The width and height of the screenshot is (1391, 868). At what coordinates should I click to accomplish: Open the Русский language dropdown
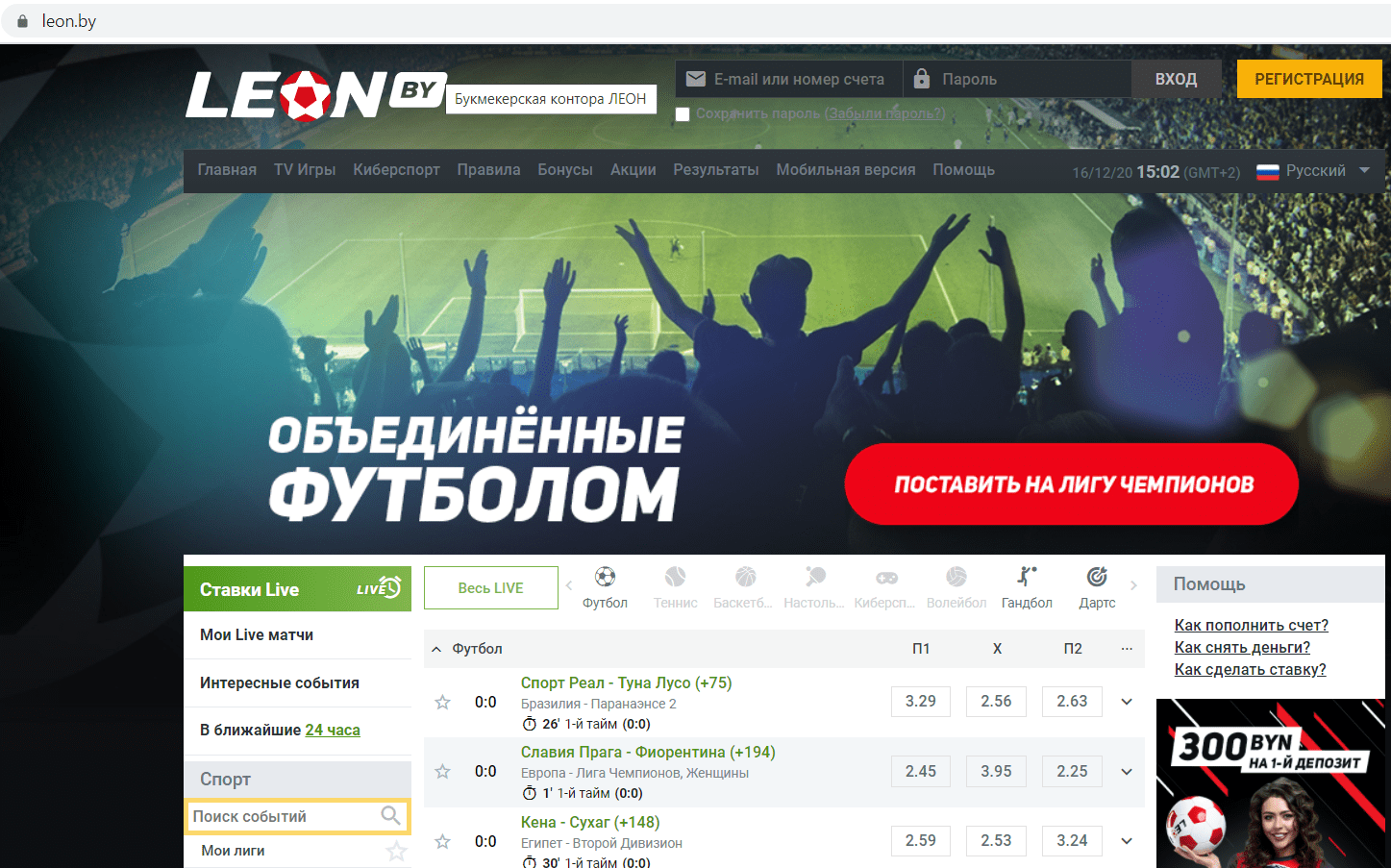(x=1313, y=171)
